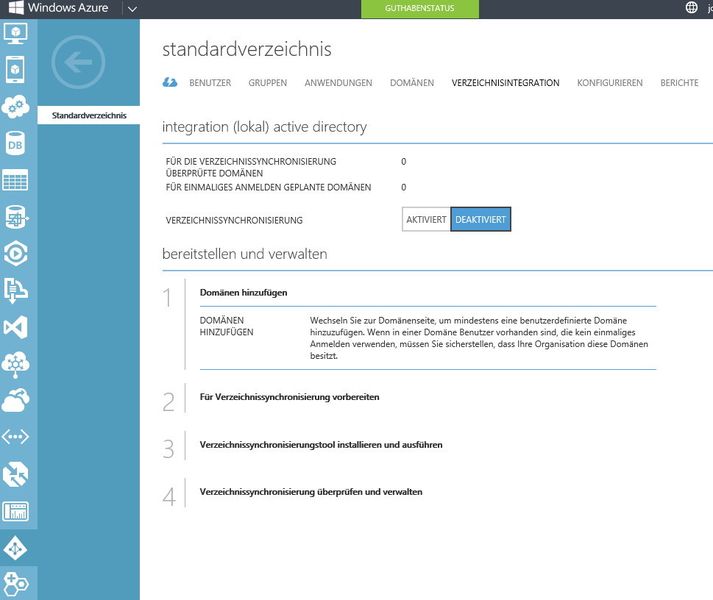
Task: Click the FÜR EINMALIGES ANMELDEN GEPLANTE DOMÄNEN label
Action: (268, 187)
